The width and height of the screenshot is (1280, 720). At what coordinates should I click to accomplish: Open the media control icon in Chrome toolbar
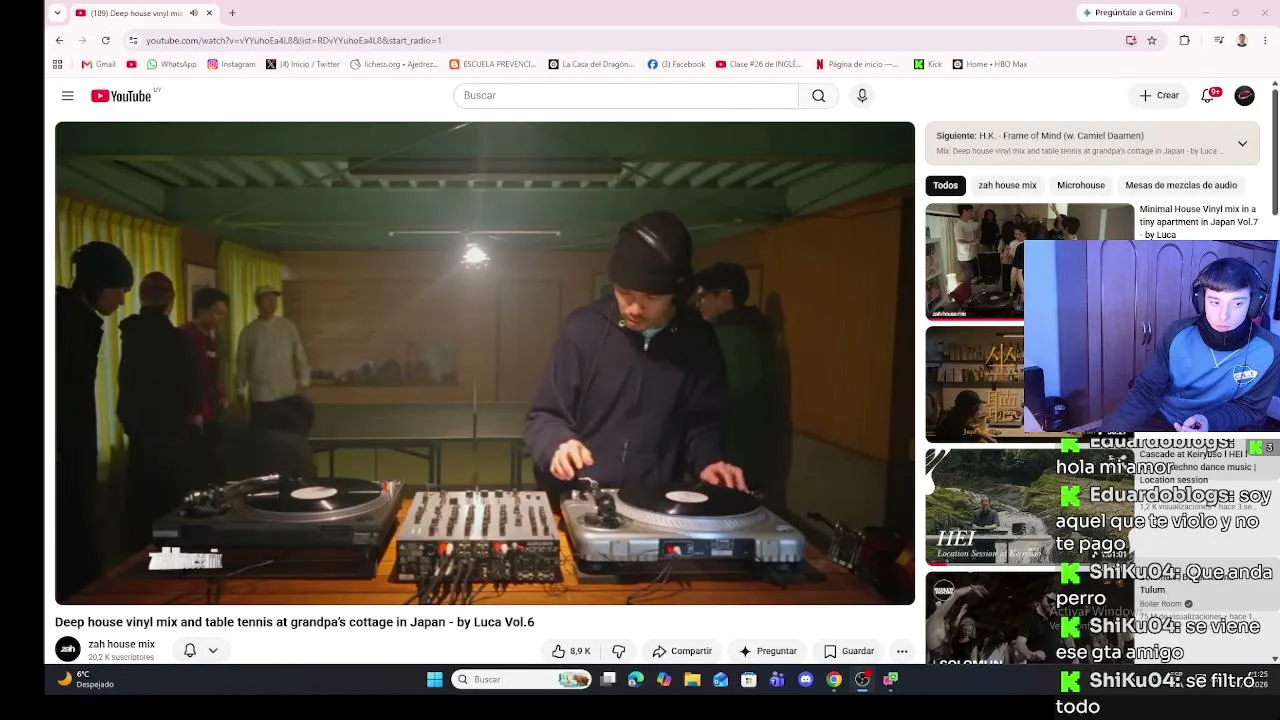pos(1218,40)
